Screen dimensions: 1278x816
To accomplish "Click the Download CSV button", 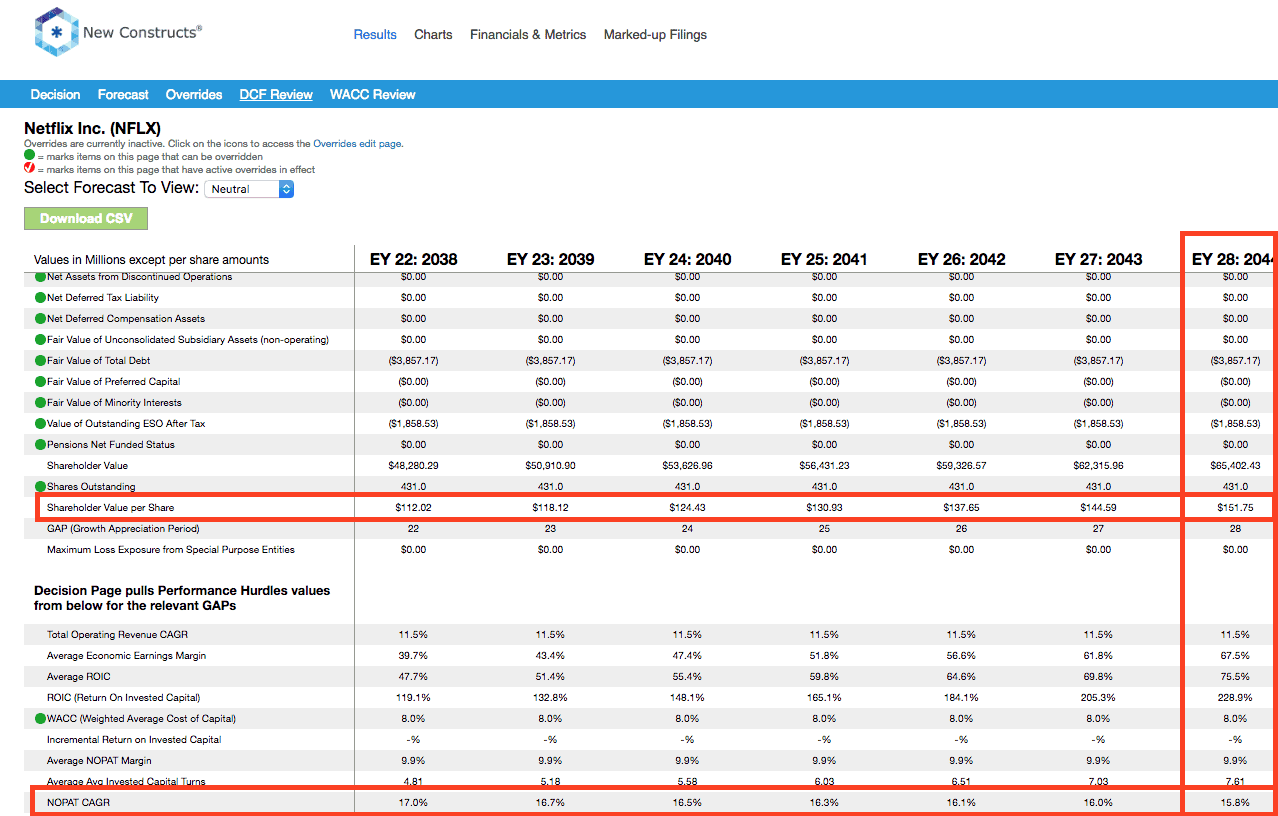I will pos(85,219).
